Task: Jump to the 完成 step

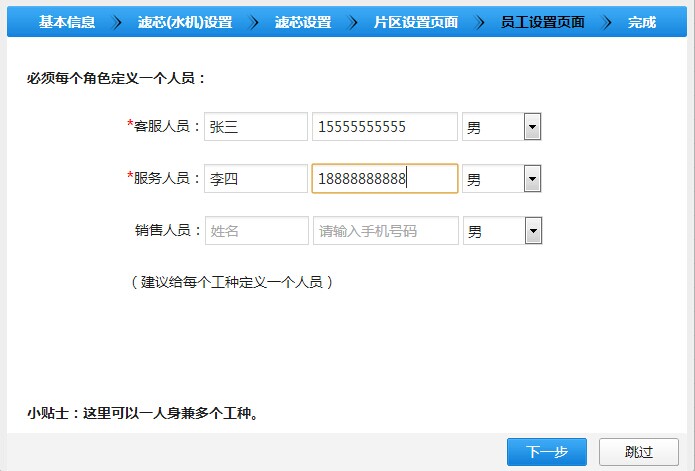Action: pyautogui.click(x=642, y=22)
